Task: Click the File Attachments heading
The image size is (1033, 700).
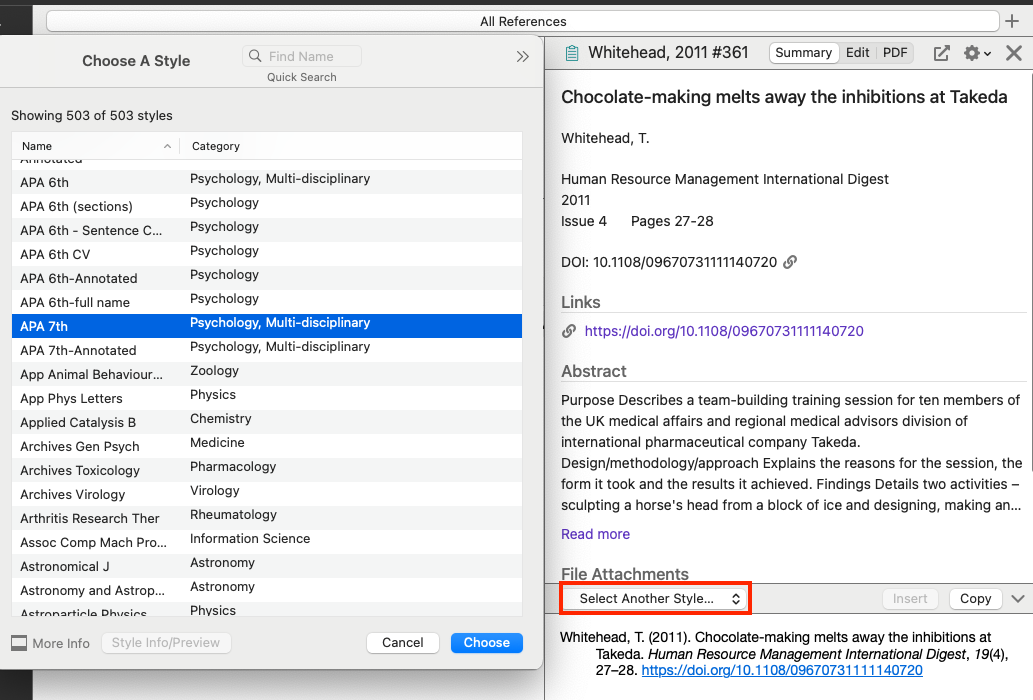Action: (625, 574)
